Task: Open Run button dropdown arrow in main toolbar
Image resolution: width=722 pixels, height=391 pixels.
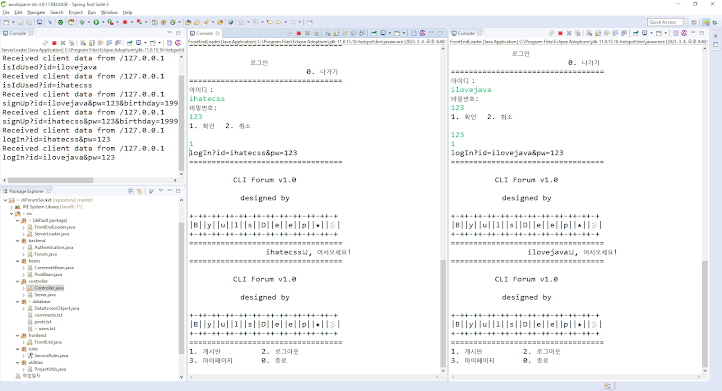Action: pyautogui.click(x=103, y=22)
